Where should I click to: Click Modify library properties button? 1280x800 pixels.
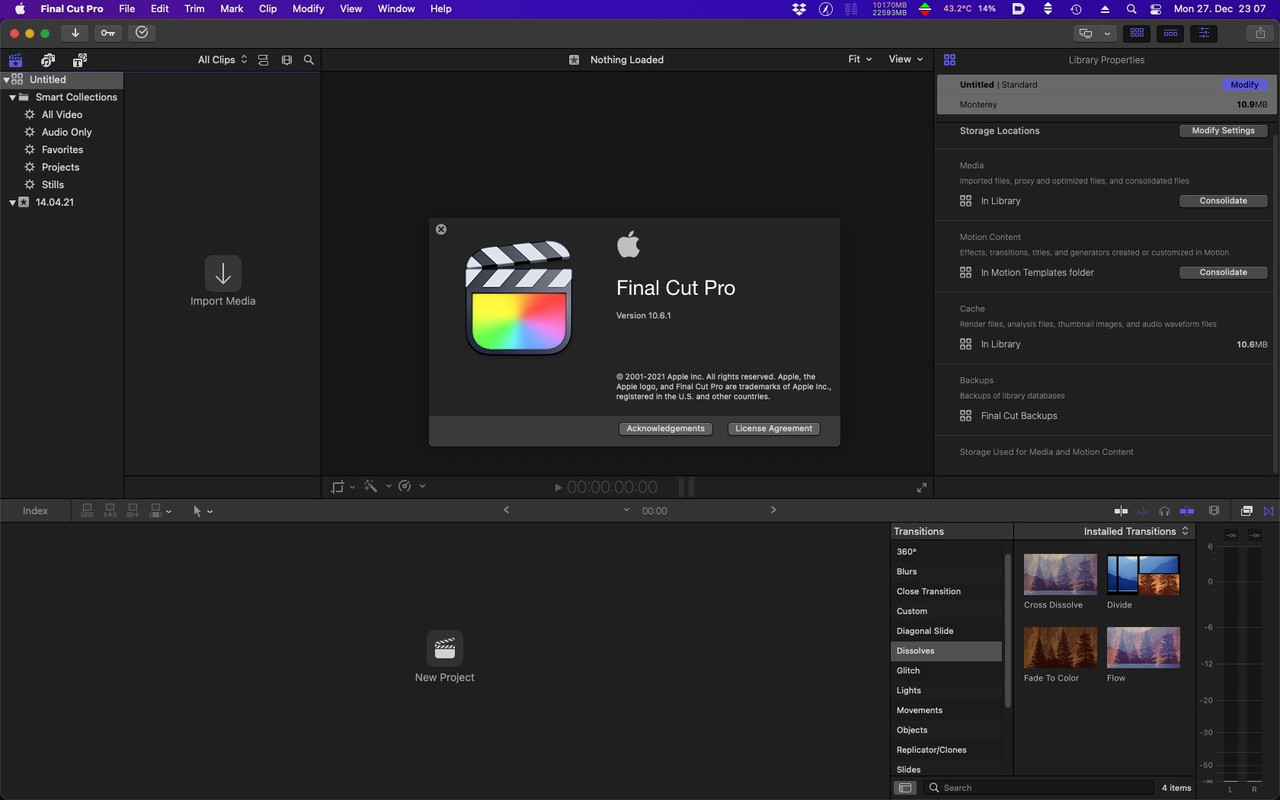[1244, 85]
